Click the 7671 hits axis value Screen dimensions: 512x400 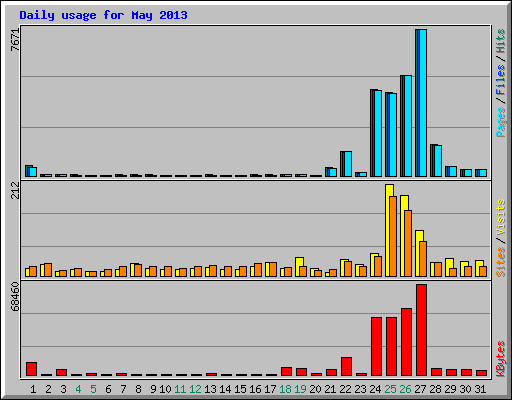click(15, 40)
